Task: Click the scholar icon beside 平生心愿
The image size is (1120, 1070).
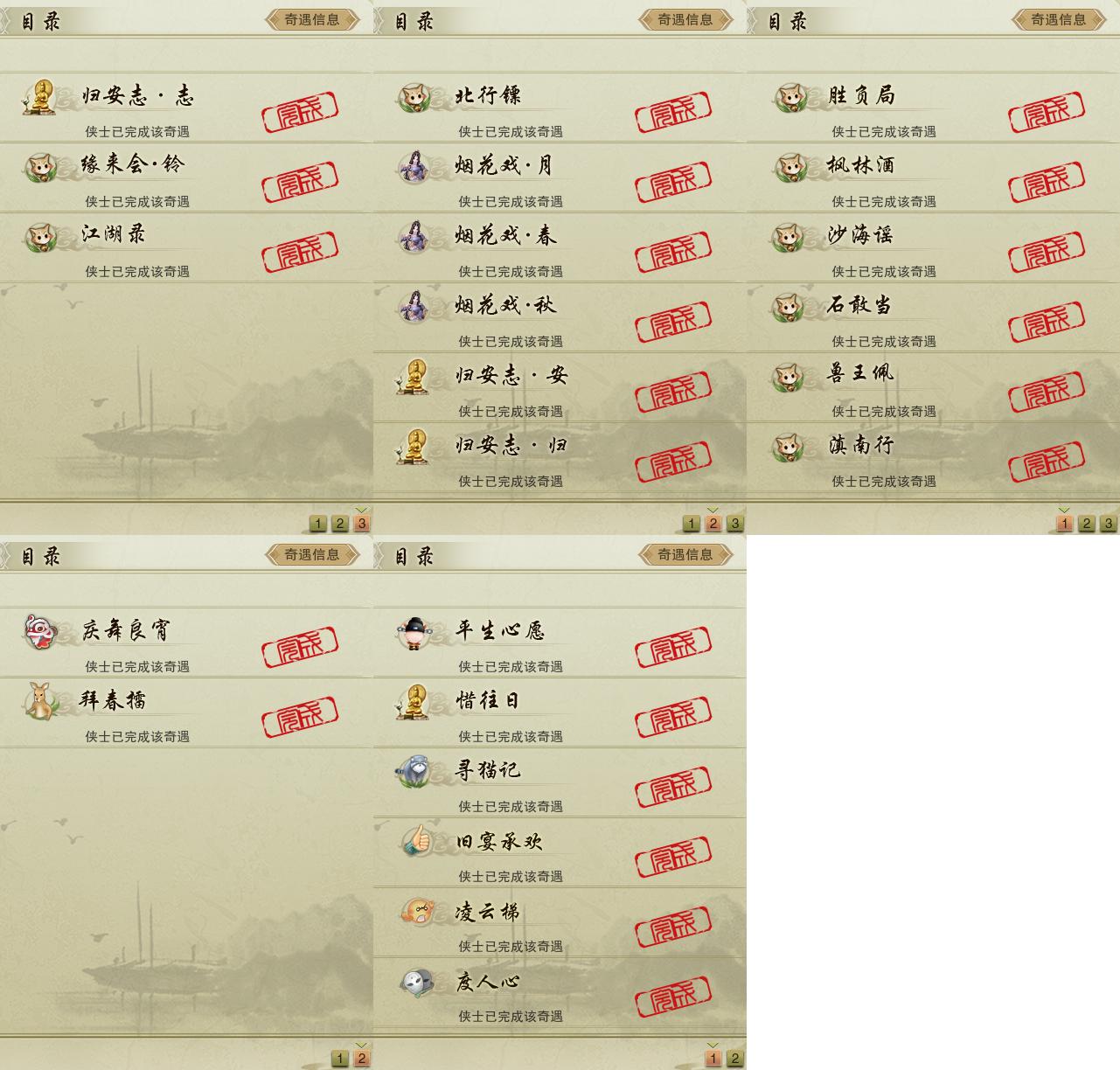Action: coord(413,631)
